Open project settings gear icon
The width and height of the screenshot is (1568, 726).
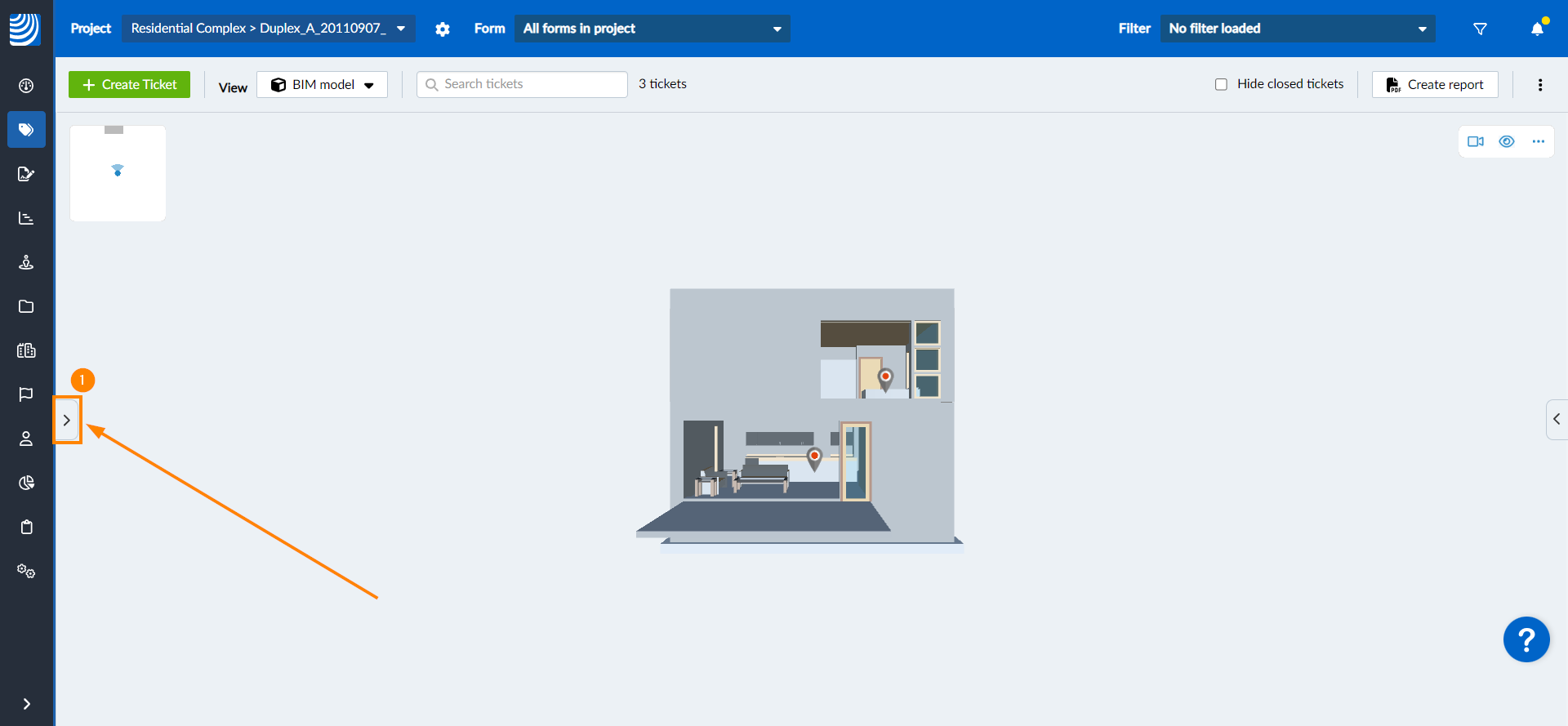coord(443,29)
